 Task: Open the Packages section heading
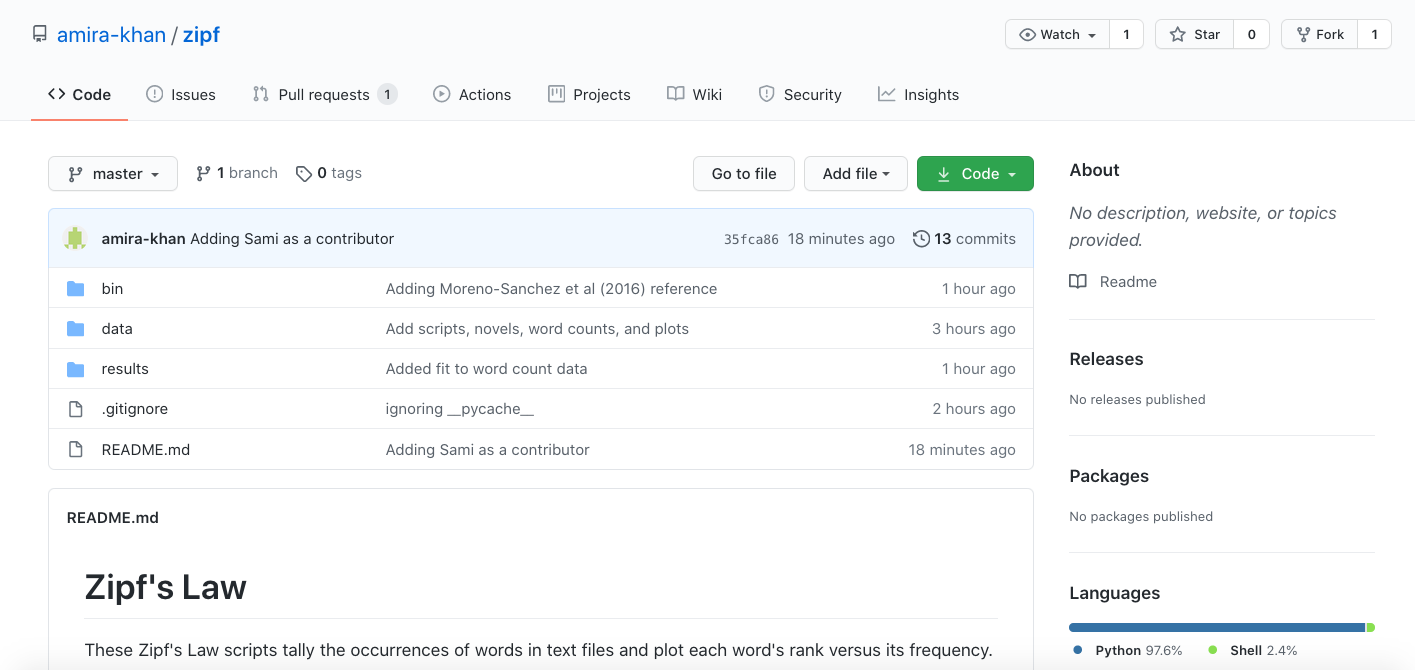click(1109, 476)
